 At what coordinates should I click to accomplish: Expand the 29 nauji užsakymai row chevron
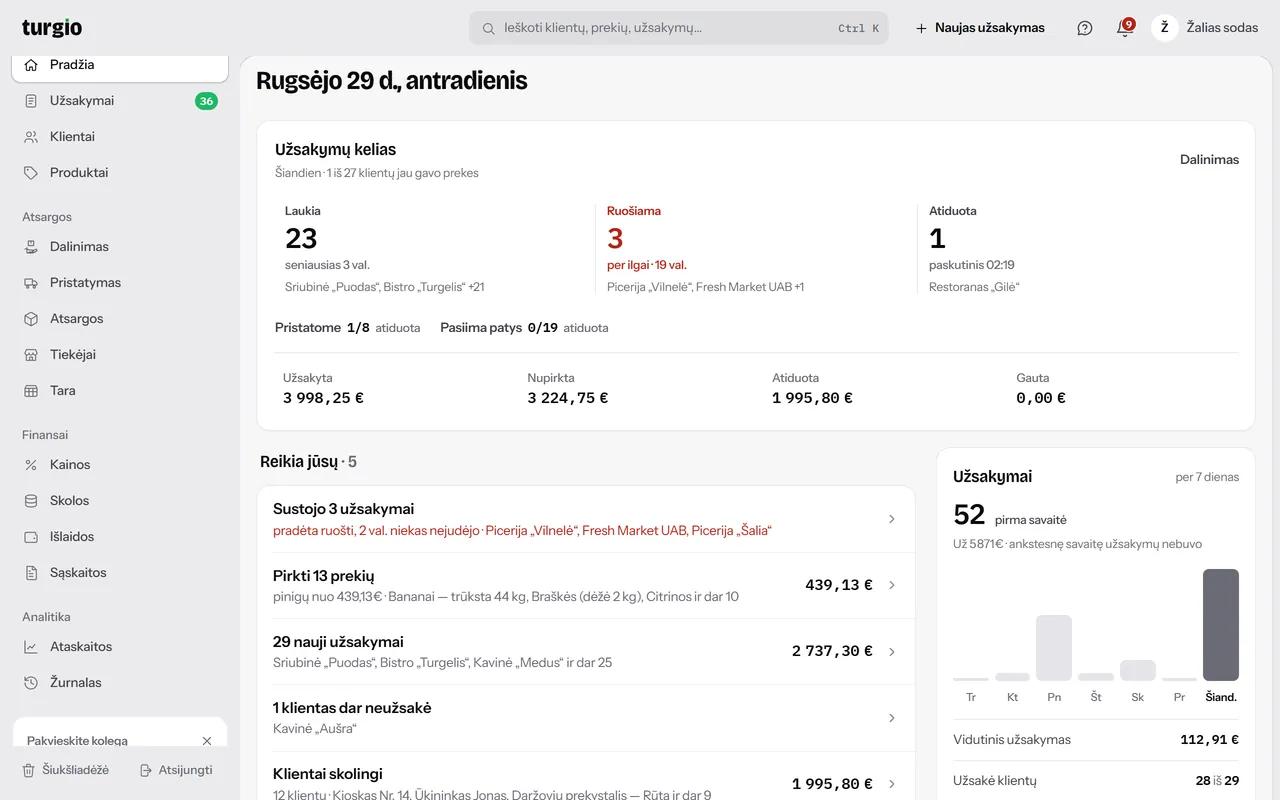pos(892,651)
